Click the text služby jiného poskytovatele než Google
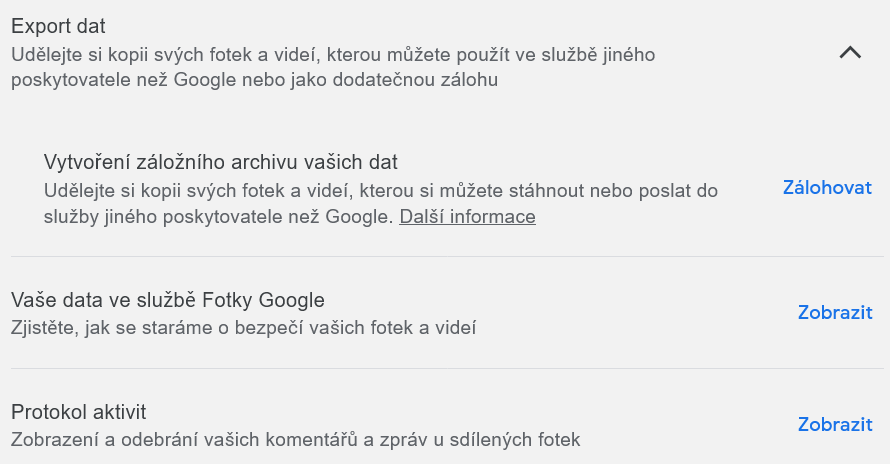Viewport: 890px width, 464px height. [217, 217]
